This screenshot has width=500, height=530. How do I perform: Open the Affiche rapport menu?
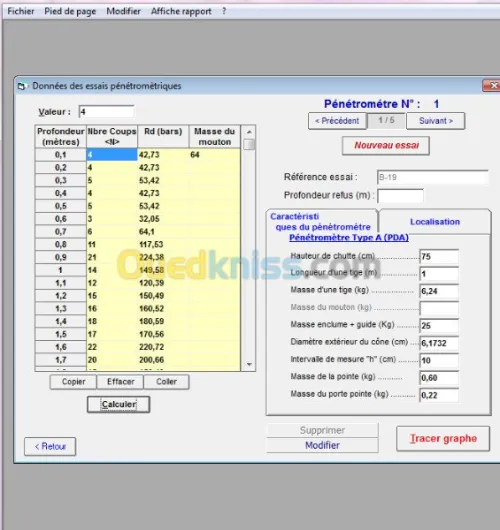[x=181, y=11]
